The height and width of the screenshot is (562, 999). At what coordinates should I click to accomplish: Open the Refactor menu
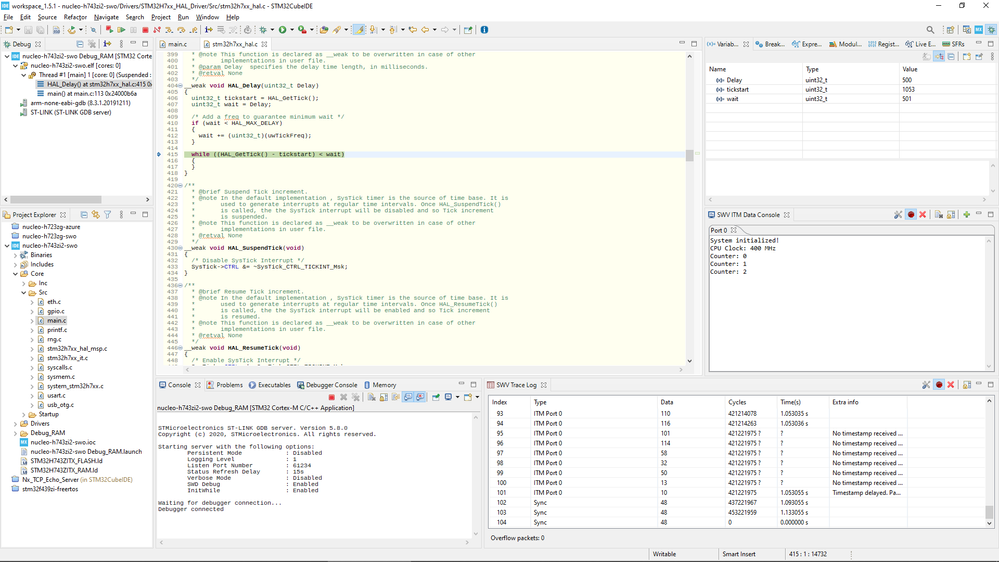[x=75, y=17]
